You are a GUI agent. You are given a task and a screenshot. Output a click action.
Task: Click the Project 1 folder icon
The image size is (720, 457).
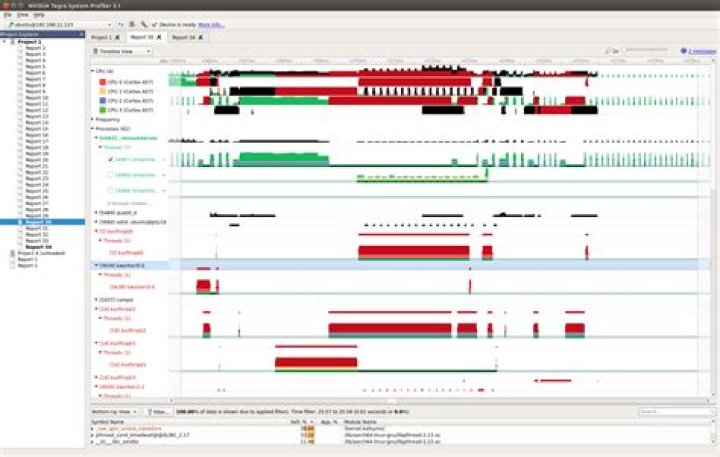(x=12, y=42)
